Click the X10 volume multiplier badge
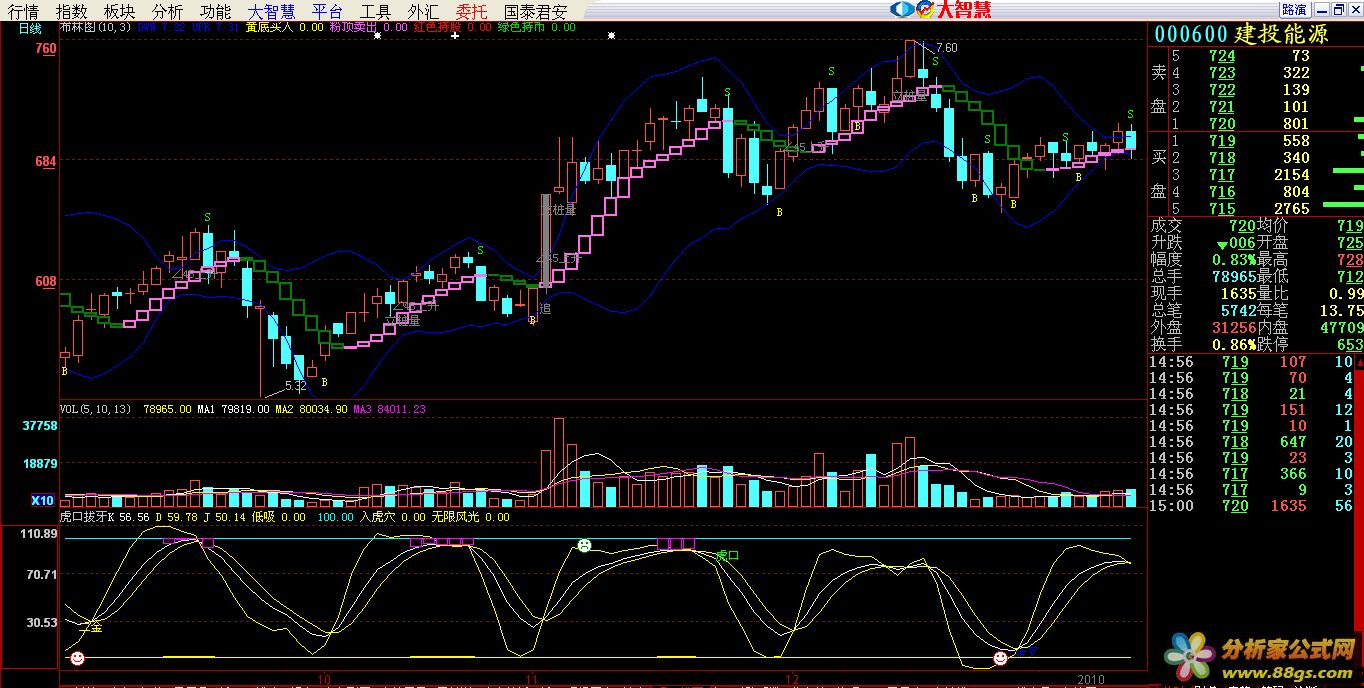The width and height of the screenshot is (1364, 688). [42, 501]
